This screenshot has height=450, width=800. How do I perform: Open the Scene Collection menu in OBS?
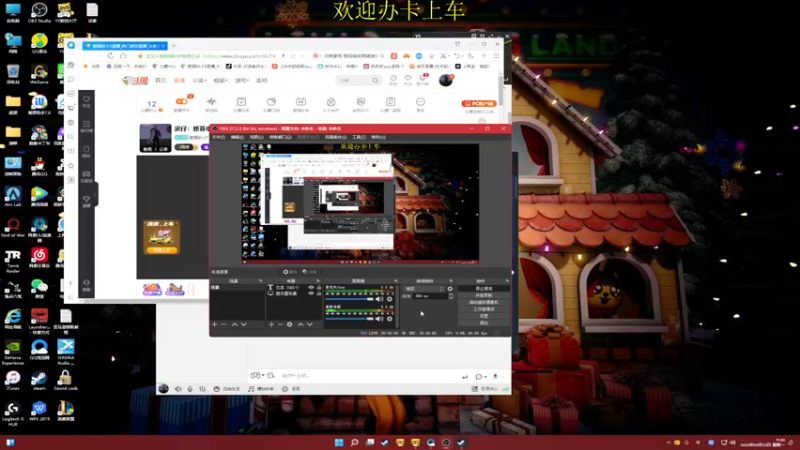click(x=336, y=137)
